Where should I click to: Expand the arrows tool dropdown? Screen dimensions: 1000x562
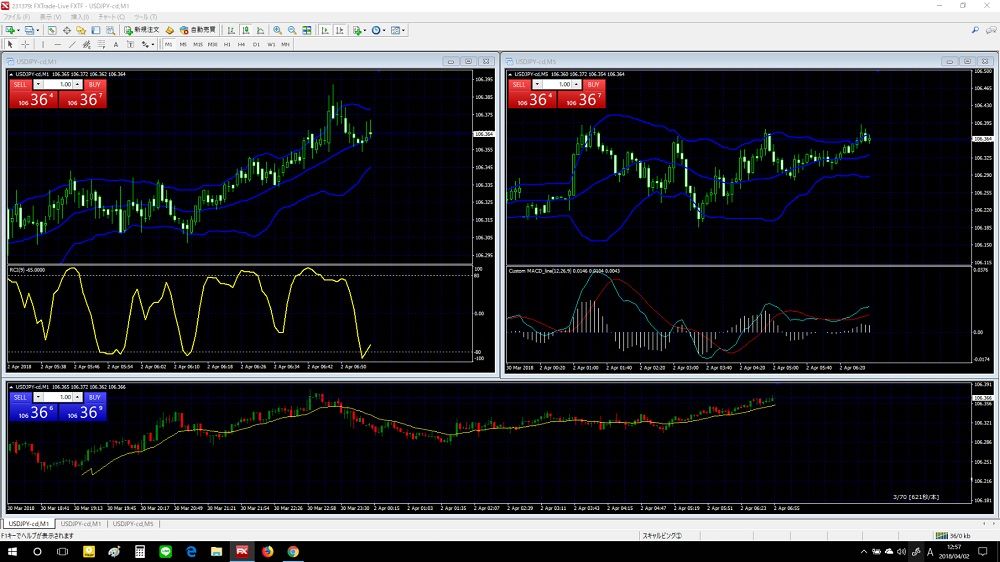click(152, 45)
